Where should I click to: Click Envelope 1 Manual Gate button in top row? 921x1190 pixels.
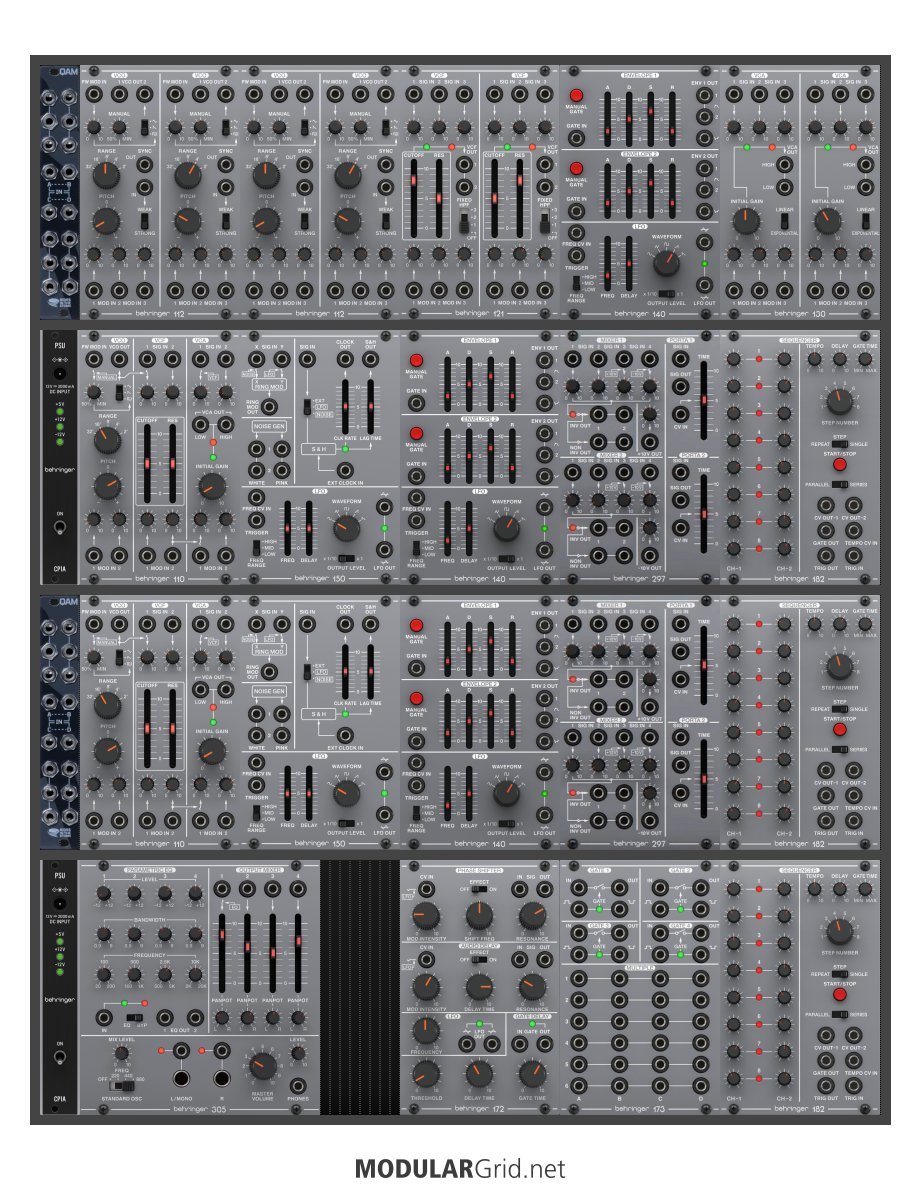(577, 96)
